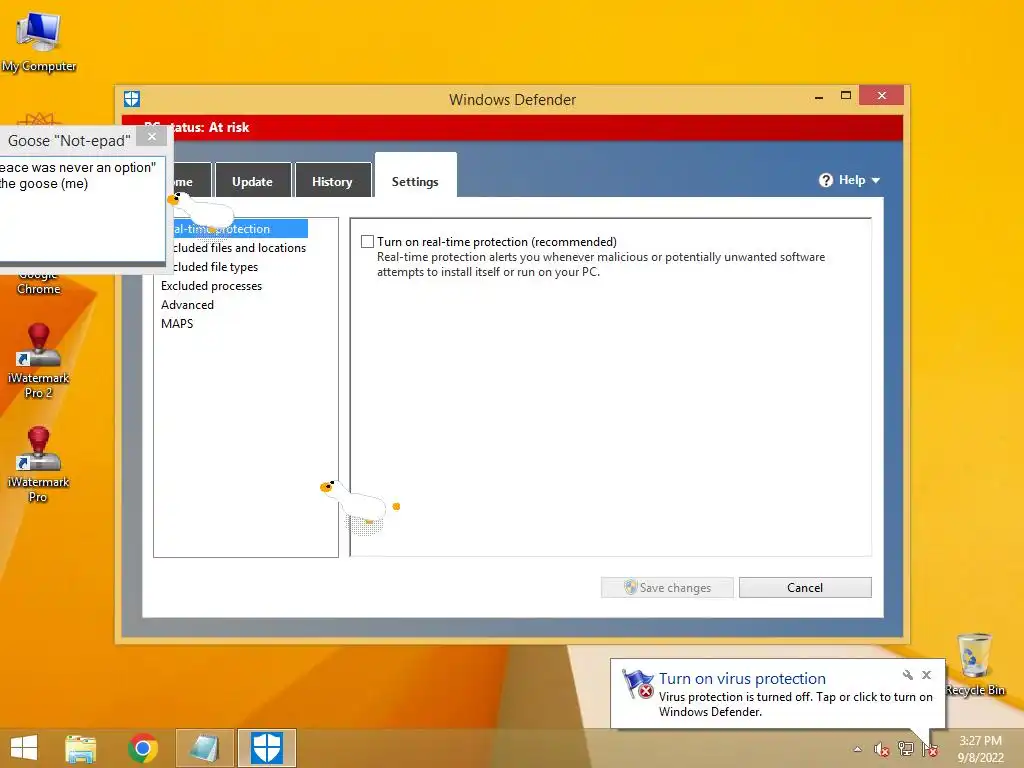This screenshot has width=1024, height=768.
Task: Click the Save changes button
Action: click(667, 587)
